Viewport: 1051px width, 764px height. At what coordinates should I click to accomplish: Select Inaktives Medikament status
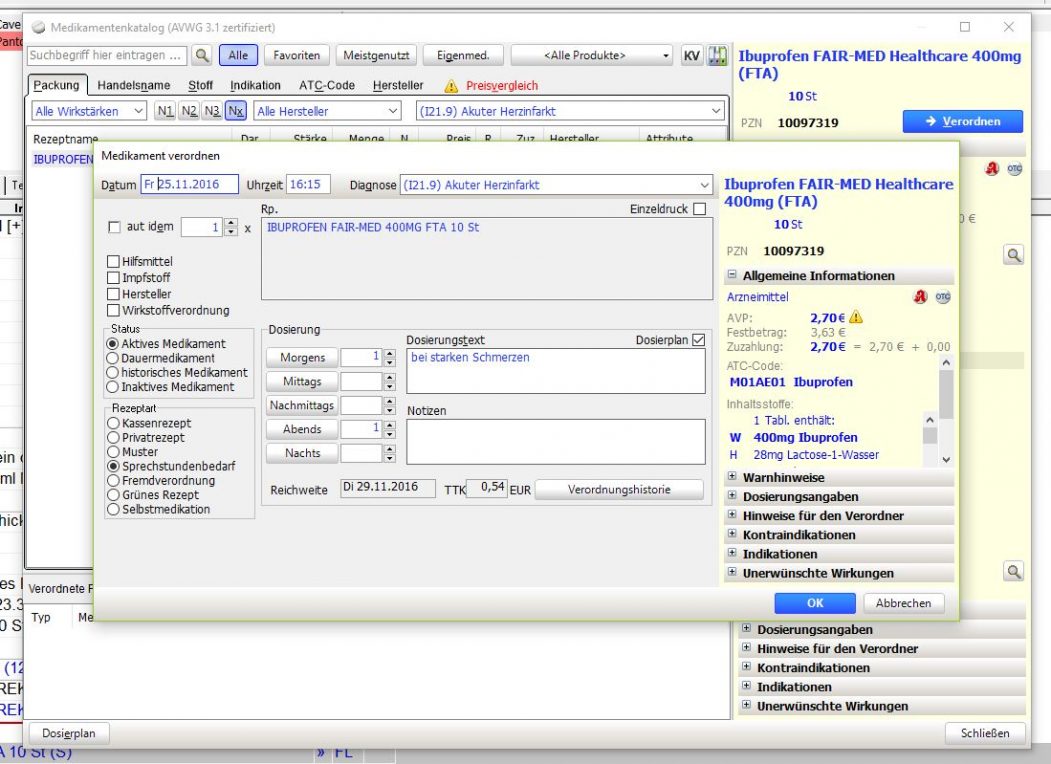(x=113, y=387)
